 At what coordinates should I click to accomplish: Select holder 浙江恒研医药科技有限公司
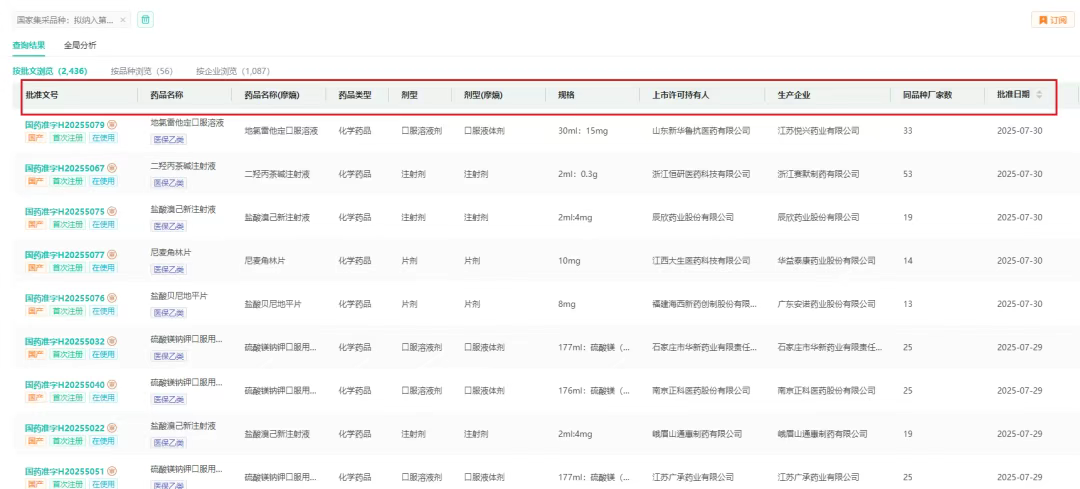click(701, 174)
